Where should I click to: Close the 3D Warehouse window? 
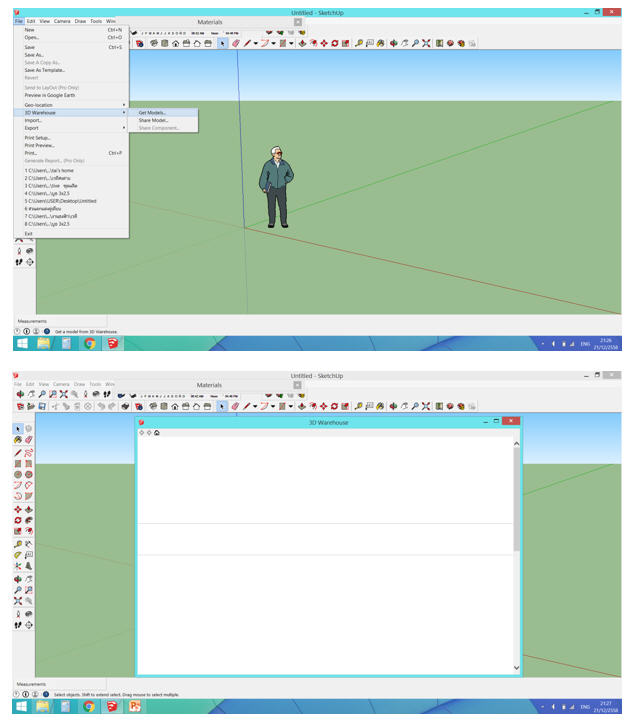(x=511, y=421)
